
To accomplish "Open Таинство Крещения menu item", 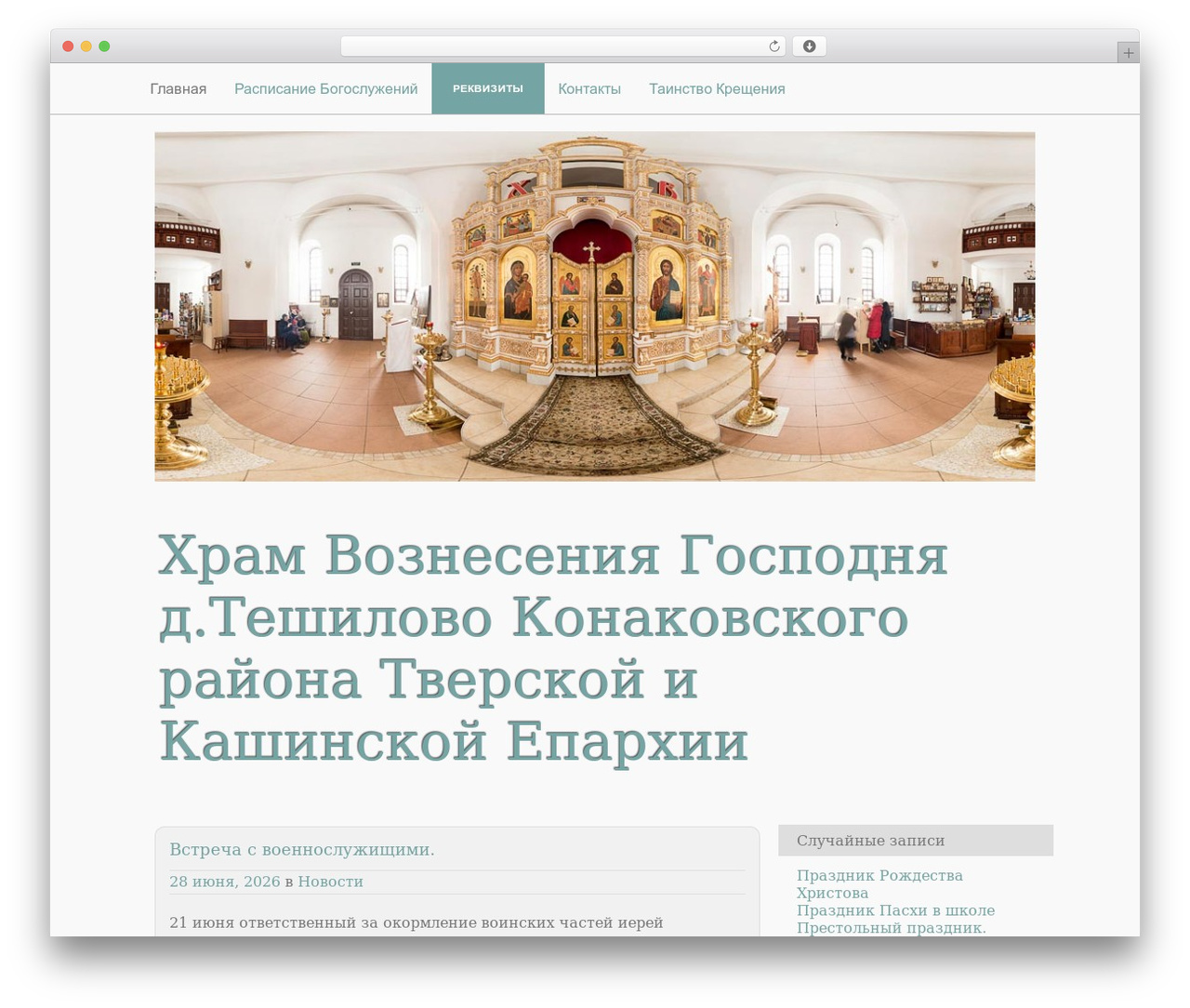I will [717, 89].
